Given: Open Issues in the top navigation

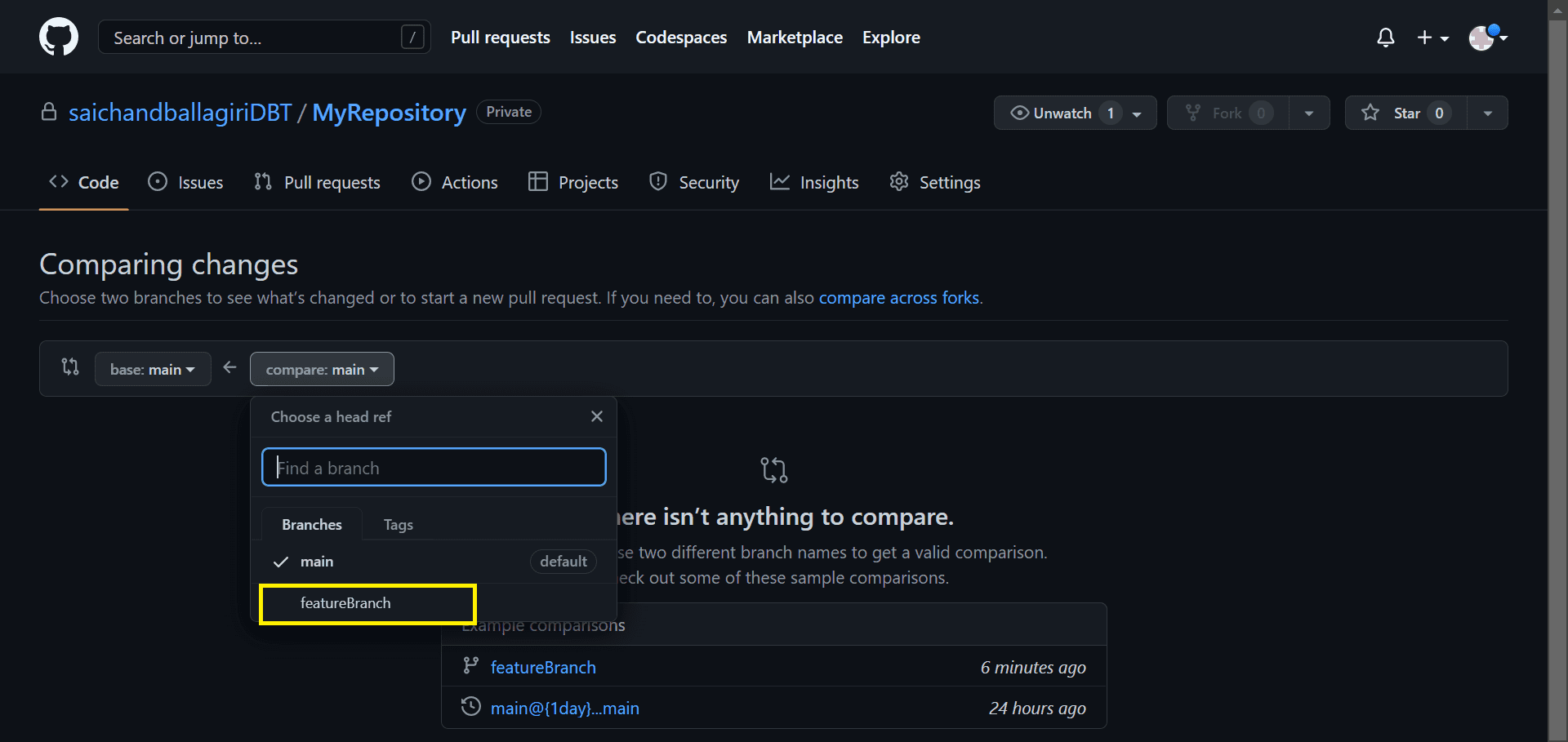Looking at the screenshot, I should tap(593, 38).
